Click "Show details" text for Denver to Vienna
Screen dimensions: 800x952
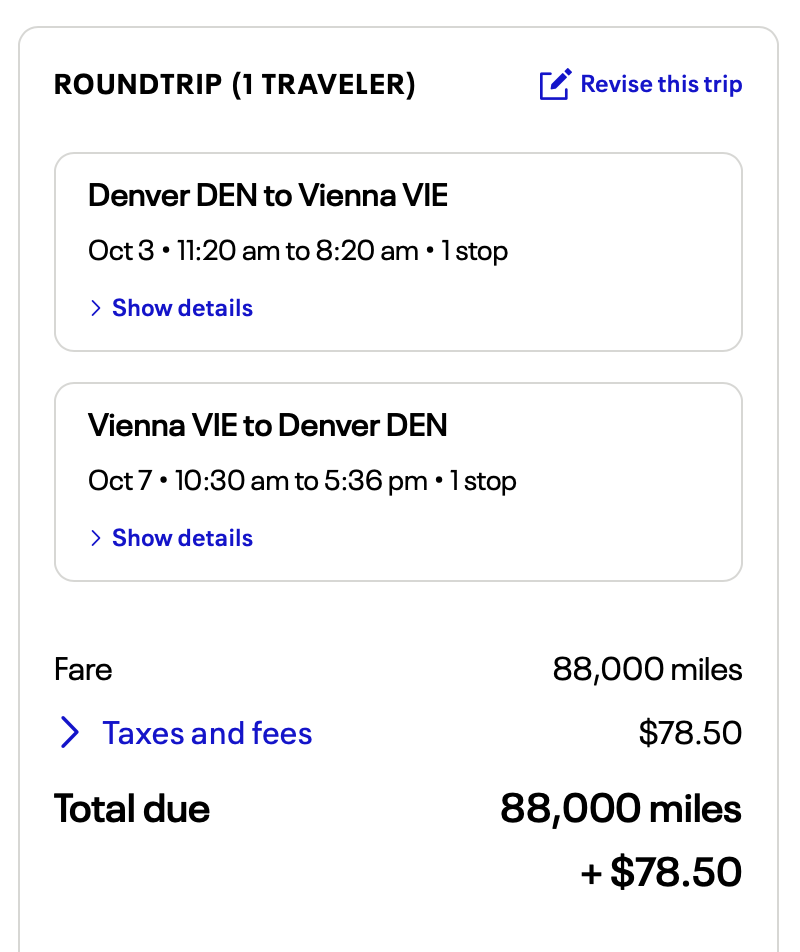(182, 308)
